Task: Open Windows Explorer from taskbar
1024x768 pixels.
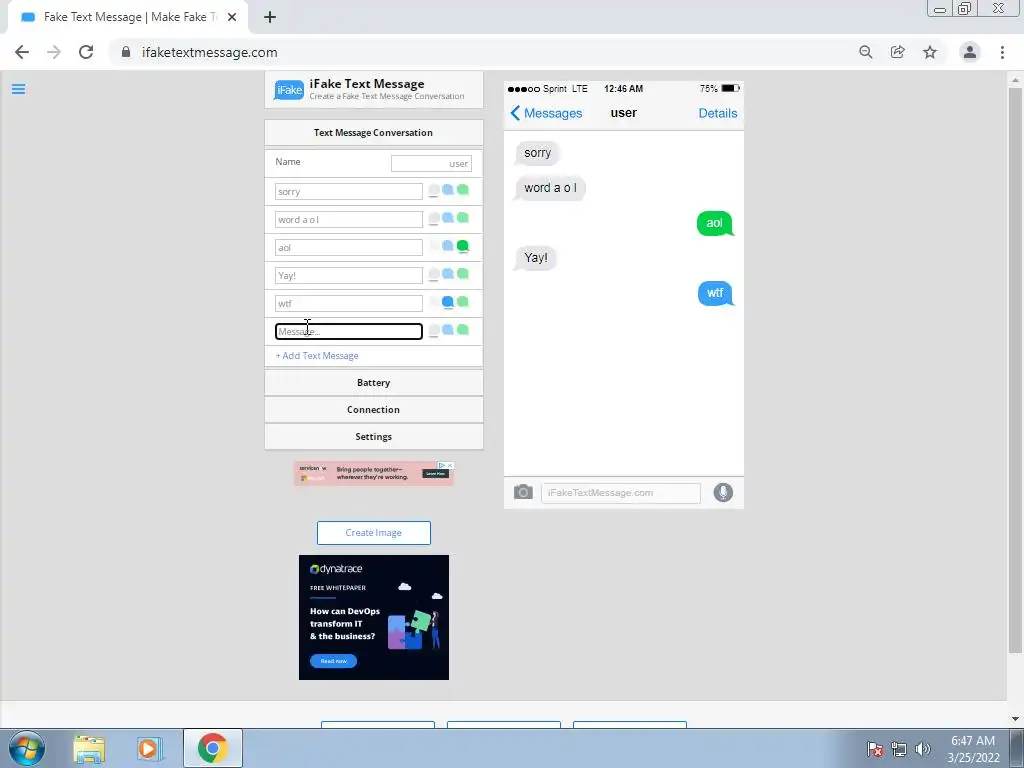Action: [89, 748]
